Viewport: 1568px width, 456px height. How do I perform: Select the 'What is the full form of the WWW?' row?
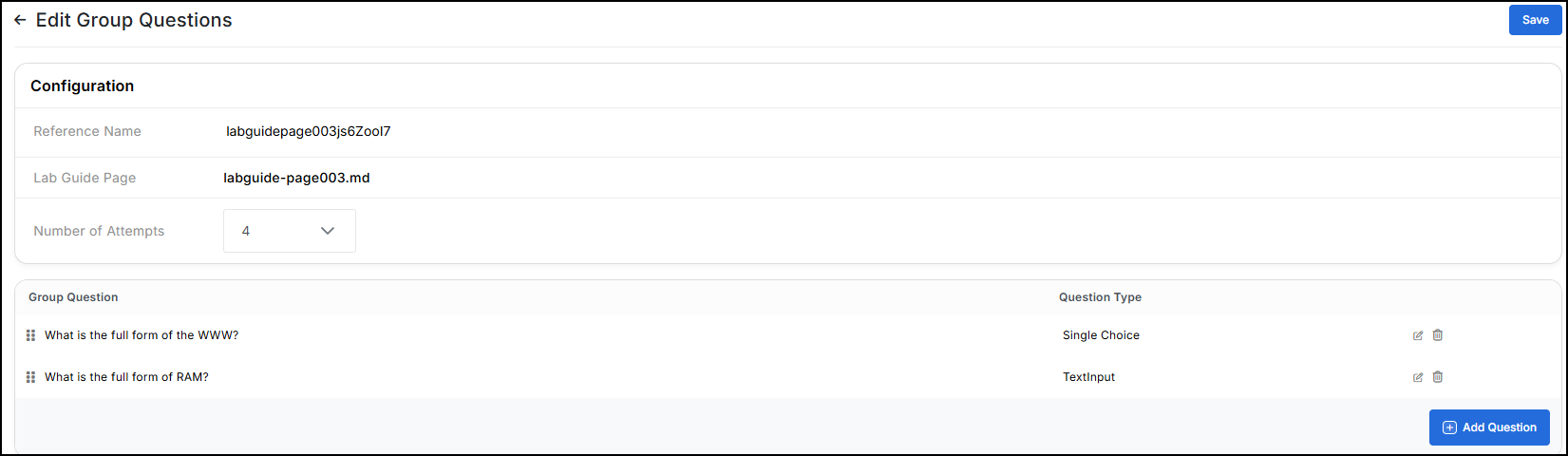pos(787,335)
